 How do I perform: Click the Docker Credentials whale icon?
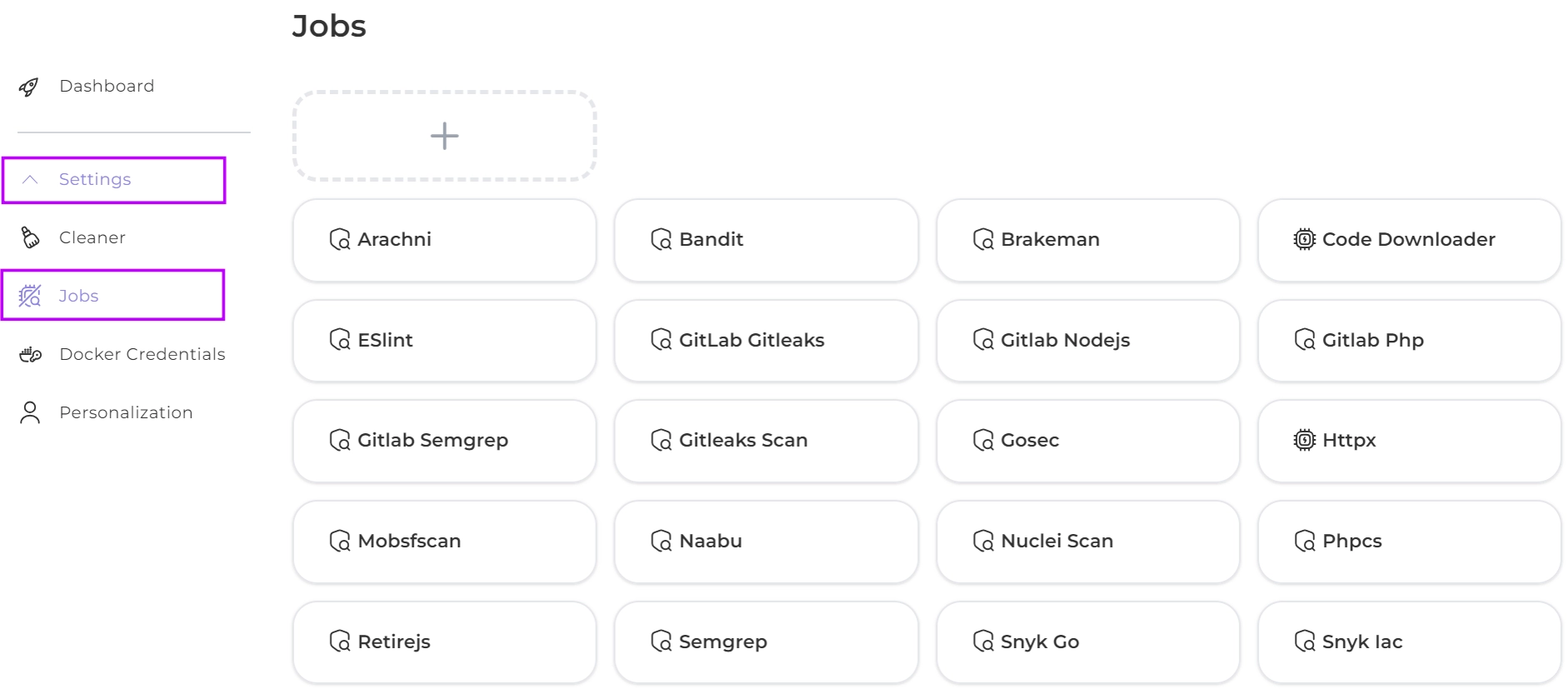click(x=31, y=355)
